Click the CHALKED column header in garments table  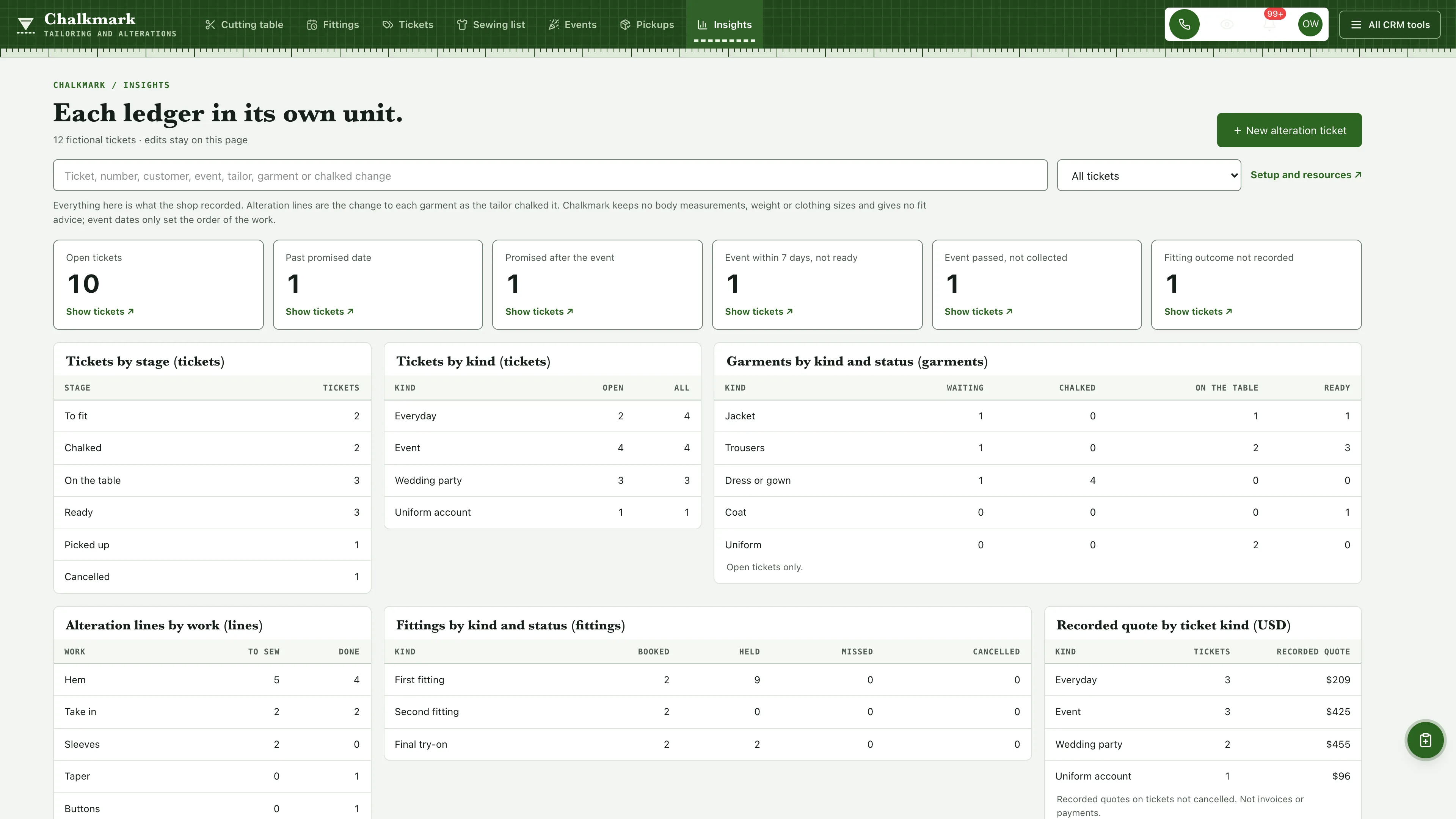click(x=1077, y=388)
